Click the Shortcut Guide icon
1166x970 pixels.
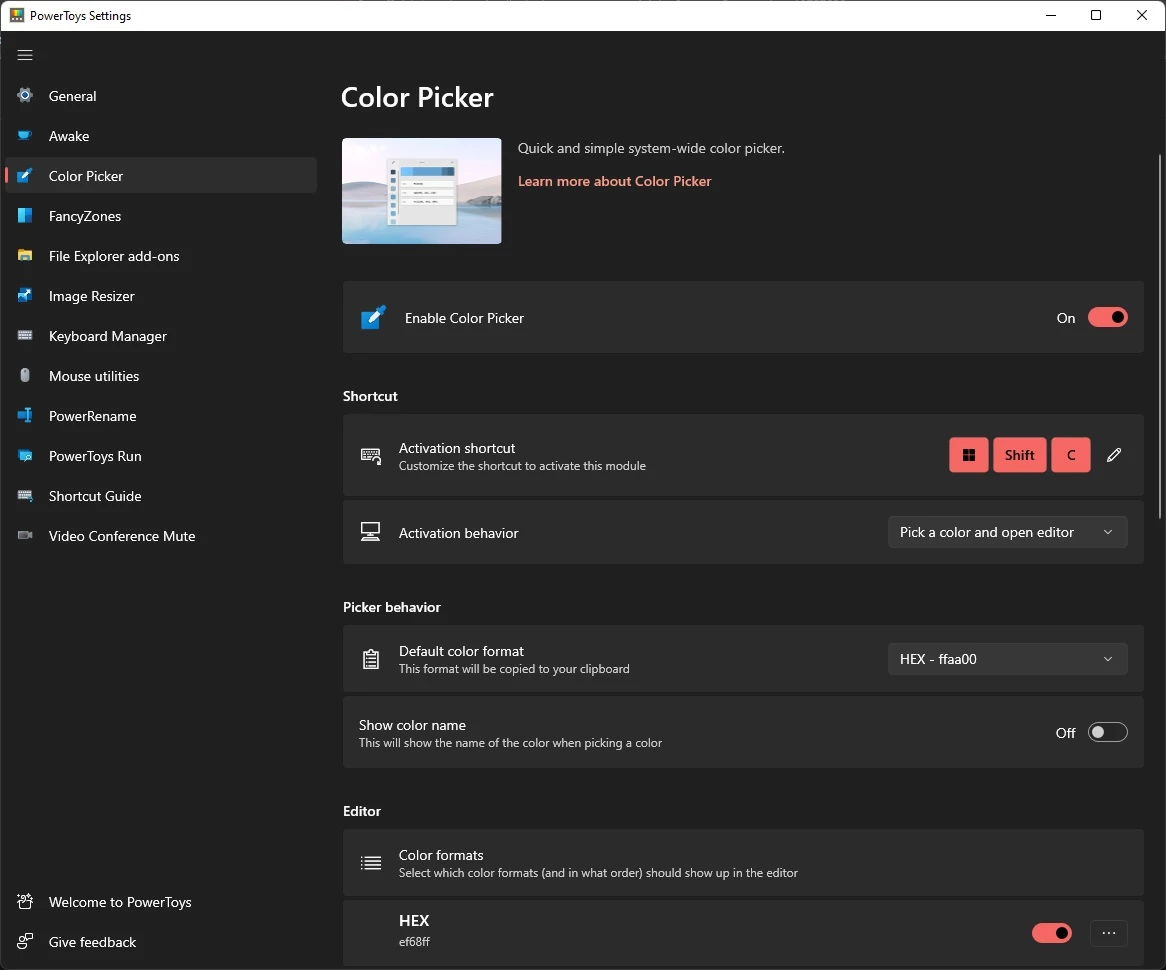pos(25,495)
